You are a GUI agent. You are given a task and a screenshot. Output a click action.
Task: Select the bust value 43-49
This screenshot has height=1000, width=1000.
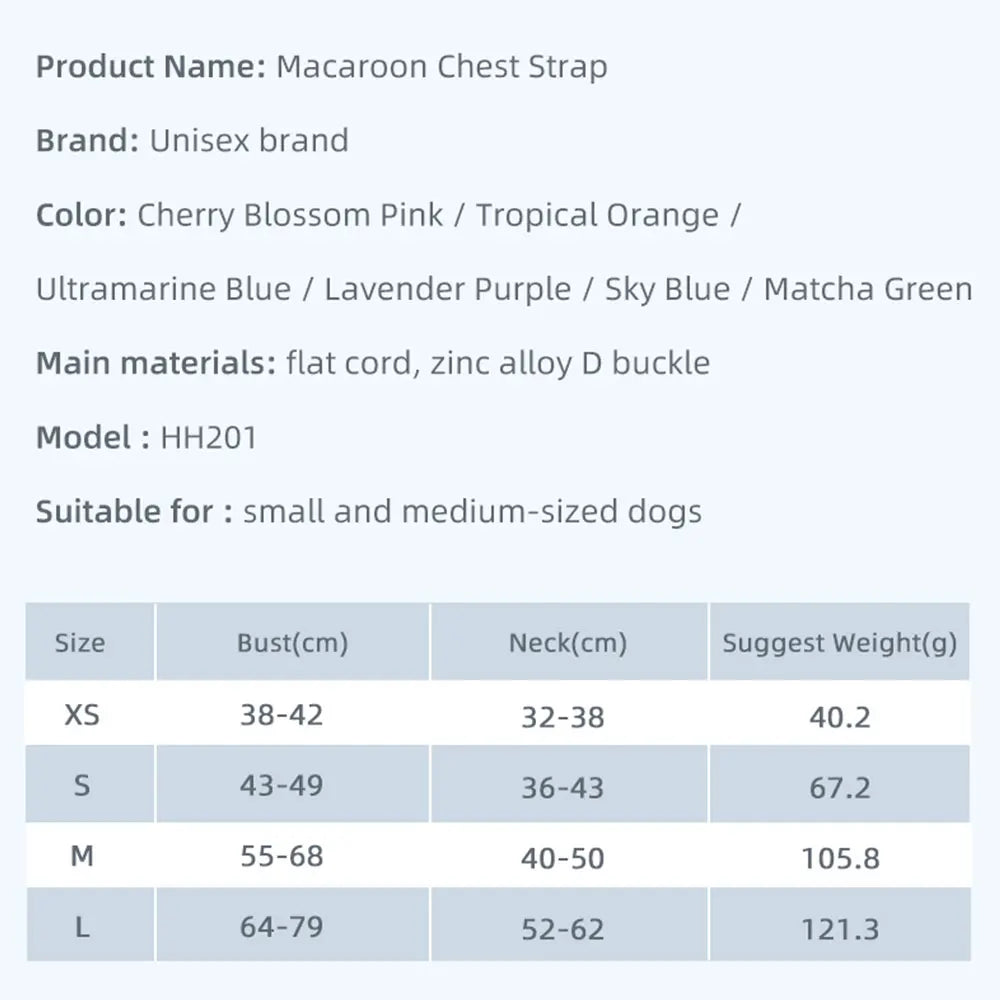click(281, 785)
